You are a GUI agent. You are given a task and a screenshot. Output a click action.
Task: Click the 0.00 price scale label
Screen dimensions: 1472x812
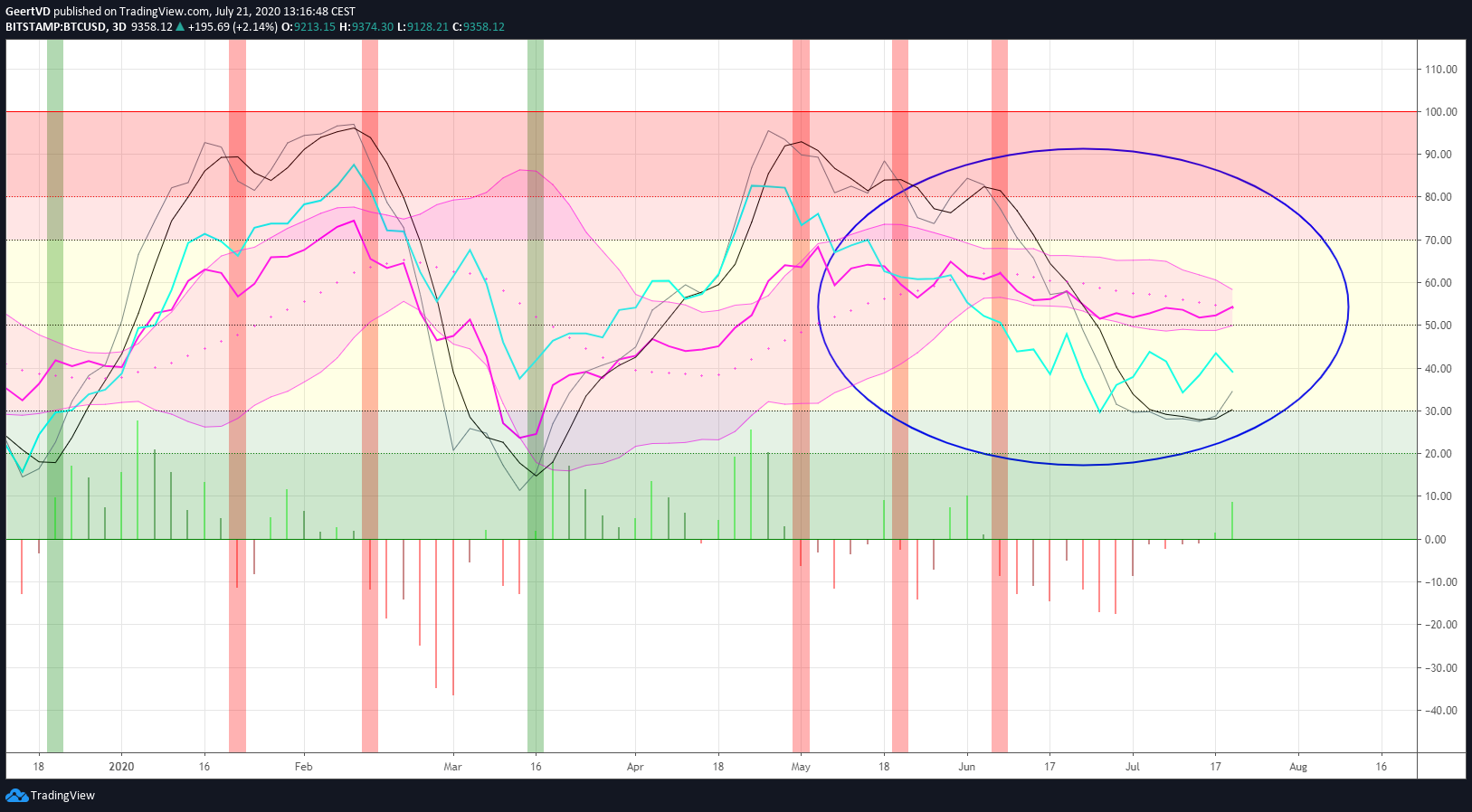click(x=1436, y=540)
